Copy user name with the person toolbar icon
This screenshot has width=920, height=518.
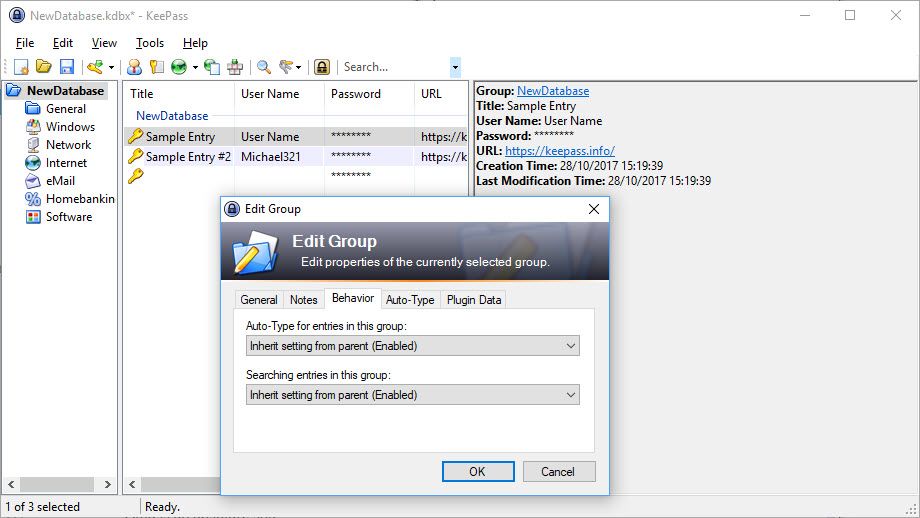click(x=134, y=67)
